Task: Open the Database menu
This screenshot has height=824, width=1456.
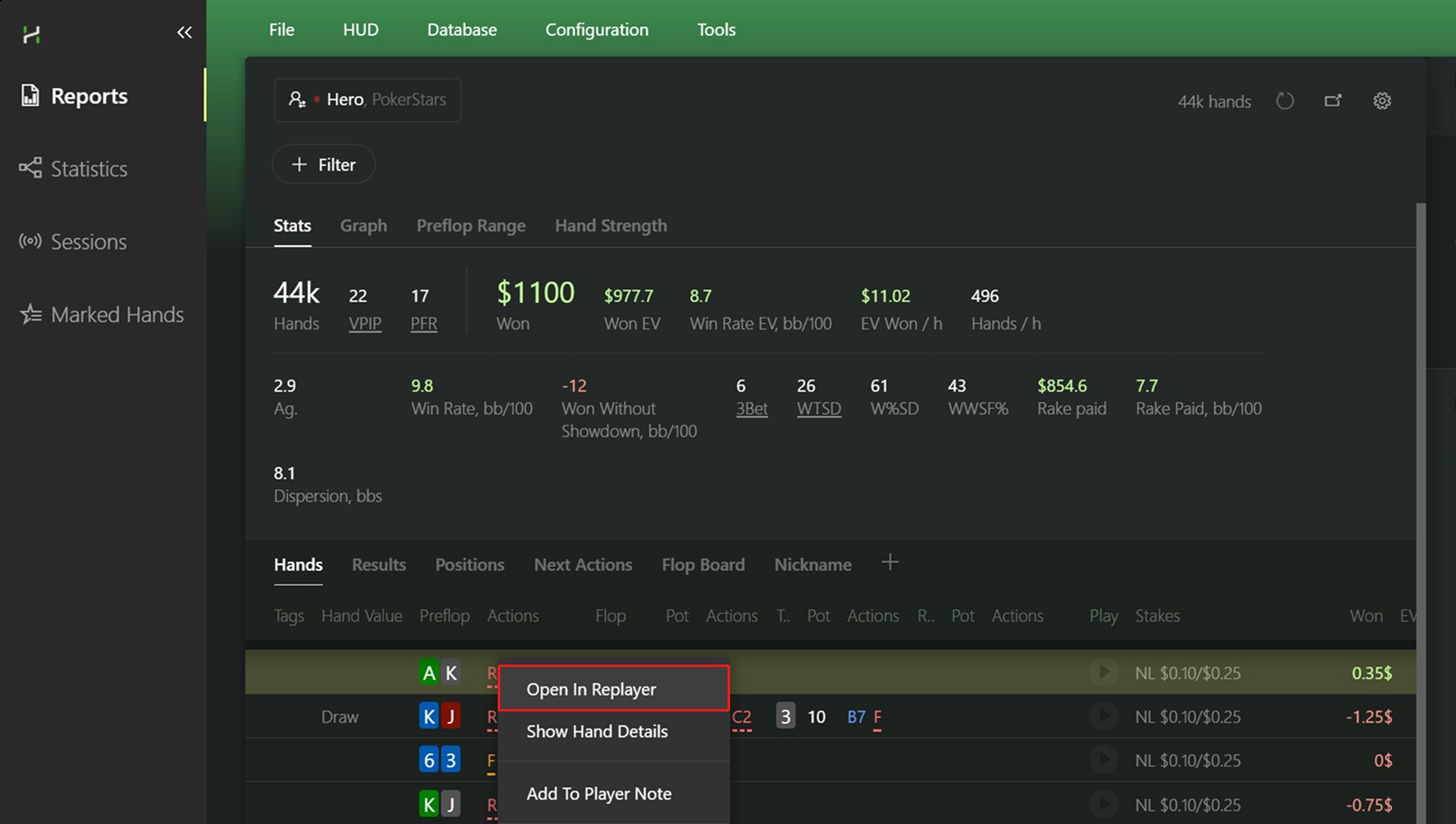Action: coord(461,29)
